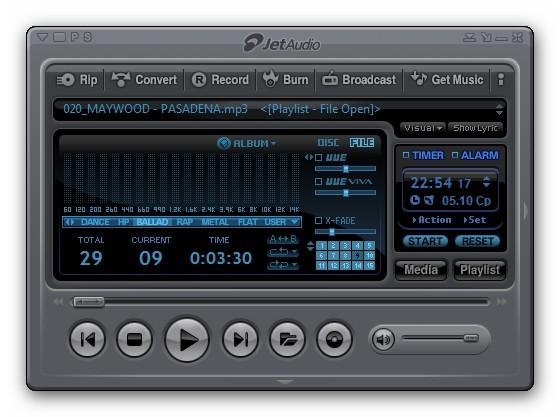Click the RESET timer button

pos(478,241)
